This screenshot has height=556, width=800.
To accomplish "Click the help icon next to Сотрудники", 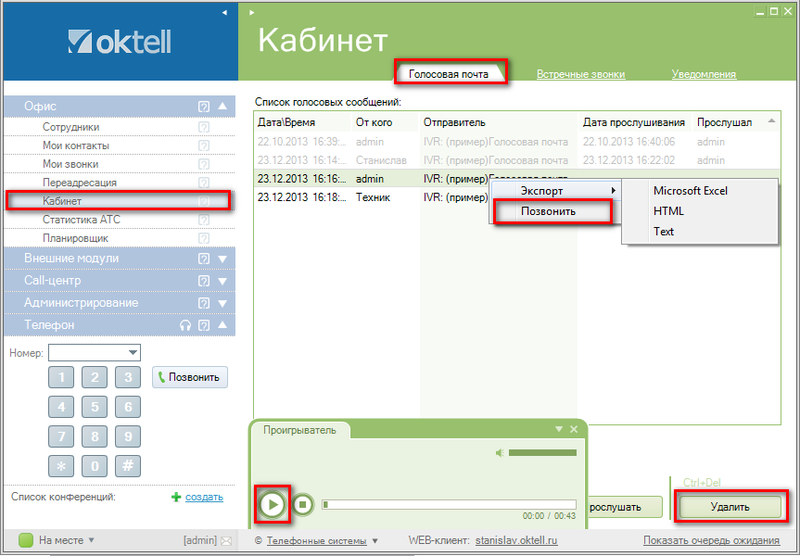I will tap(204, 128).
